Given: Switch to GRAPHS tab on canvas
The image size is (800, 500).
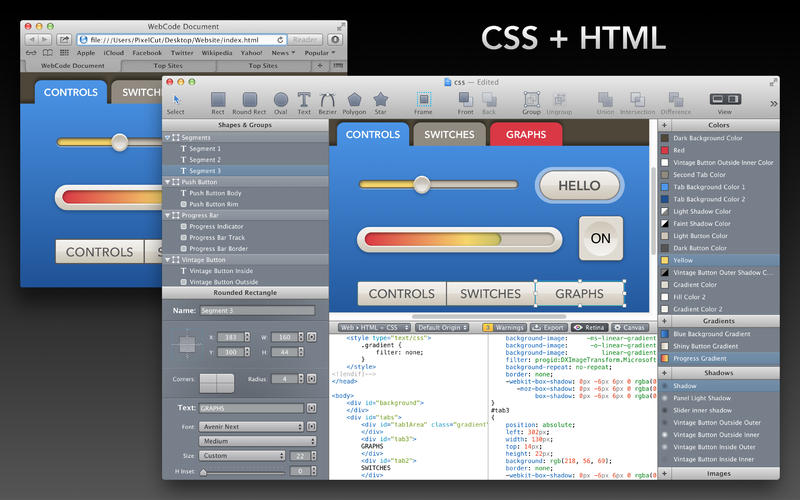Looking at the screenshot, I should pyautogui.click(x=526, y=134).
